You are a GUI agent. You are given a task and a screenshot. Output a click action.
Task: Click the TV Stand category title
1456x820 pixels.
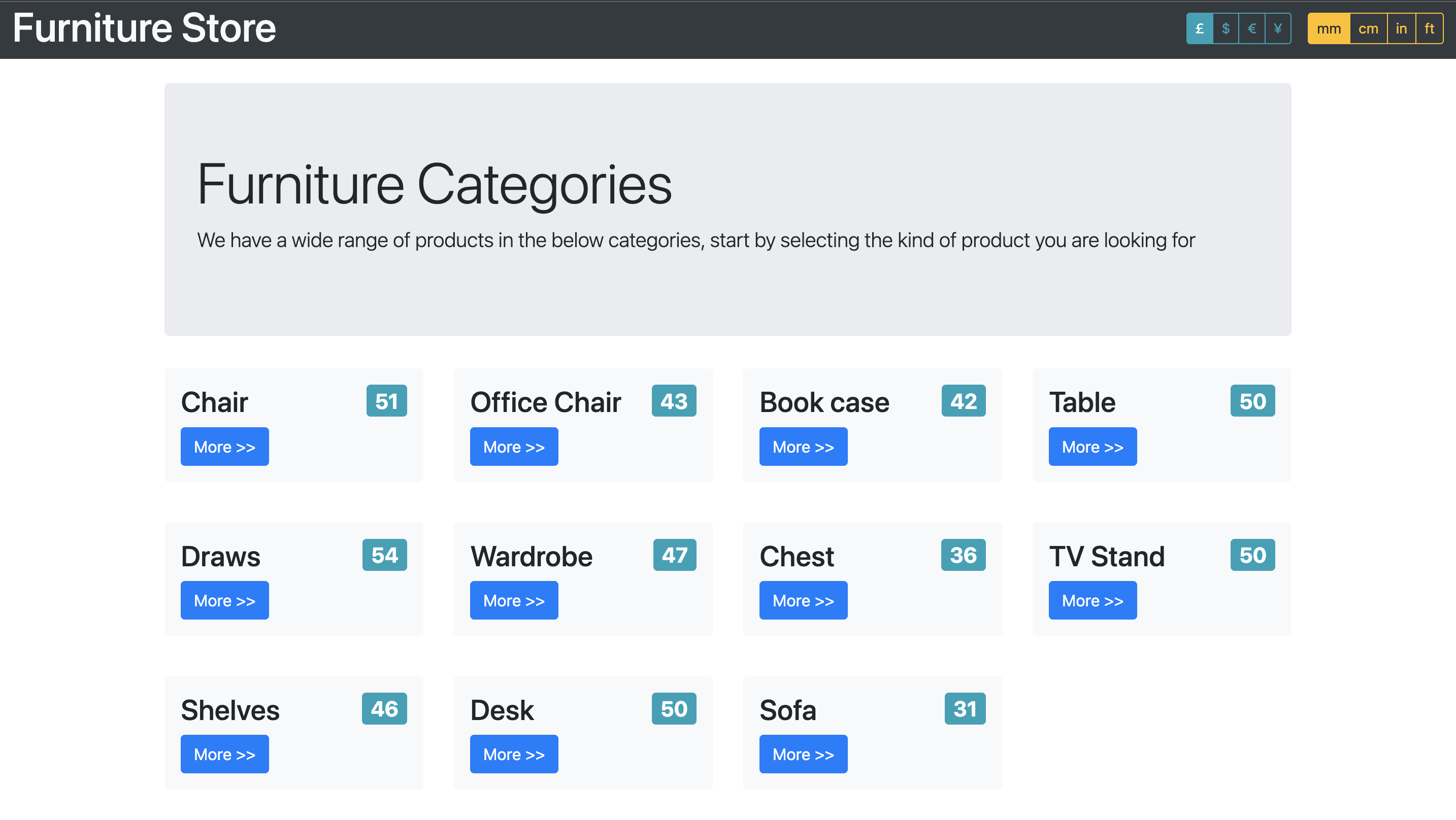pos(1107,556)
